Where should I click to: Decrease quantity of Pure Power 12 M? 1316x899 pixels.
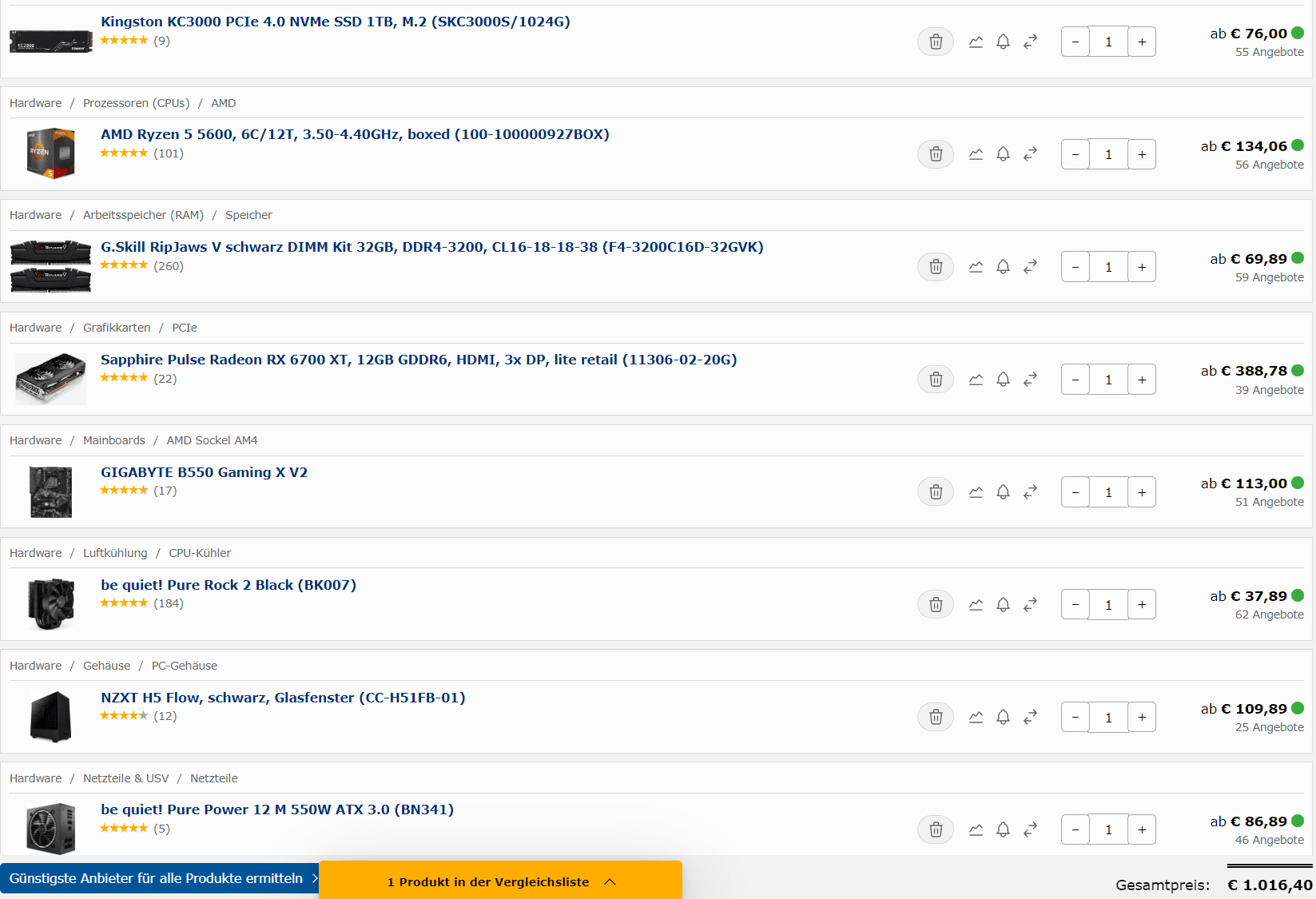click(x=1075, y=830)
